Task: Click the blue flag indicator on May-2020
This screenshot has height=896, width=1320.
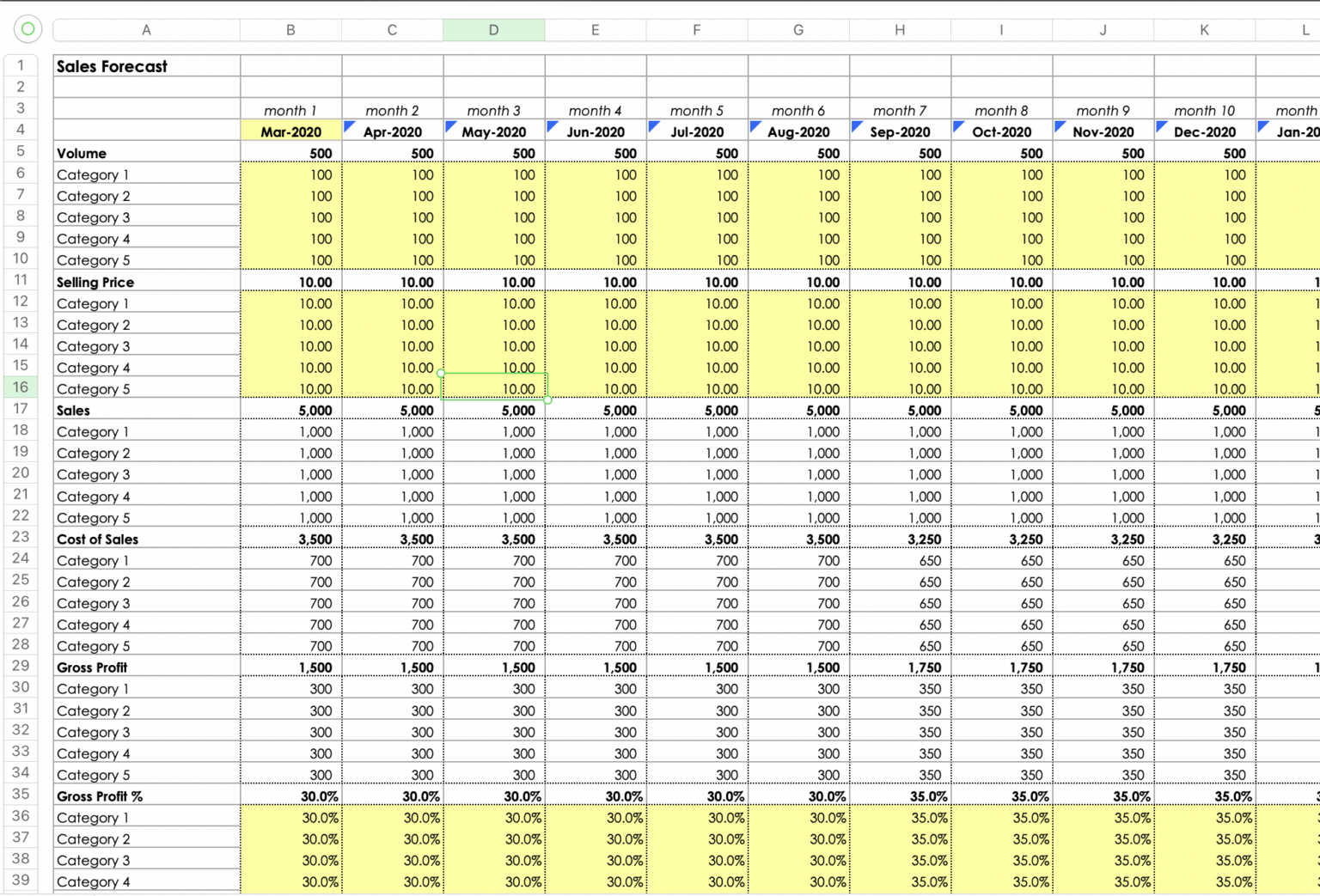Action: click(450, 125)
